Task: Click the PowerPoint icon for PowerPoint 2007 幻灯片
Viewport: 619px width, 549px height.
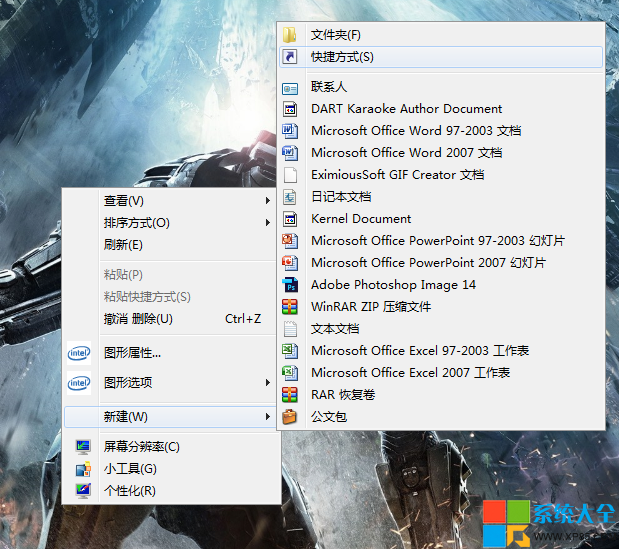Action: click(290, 263)
